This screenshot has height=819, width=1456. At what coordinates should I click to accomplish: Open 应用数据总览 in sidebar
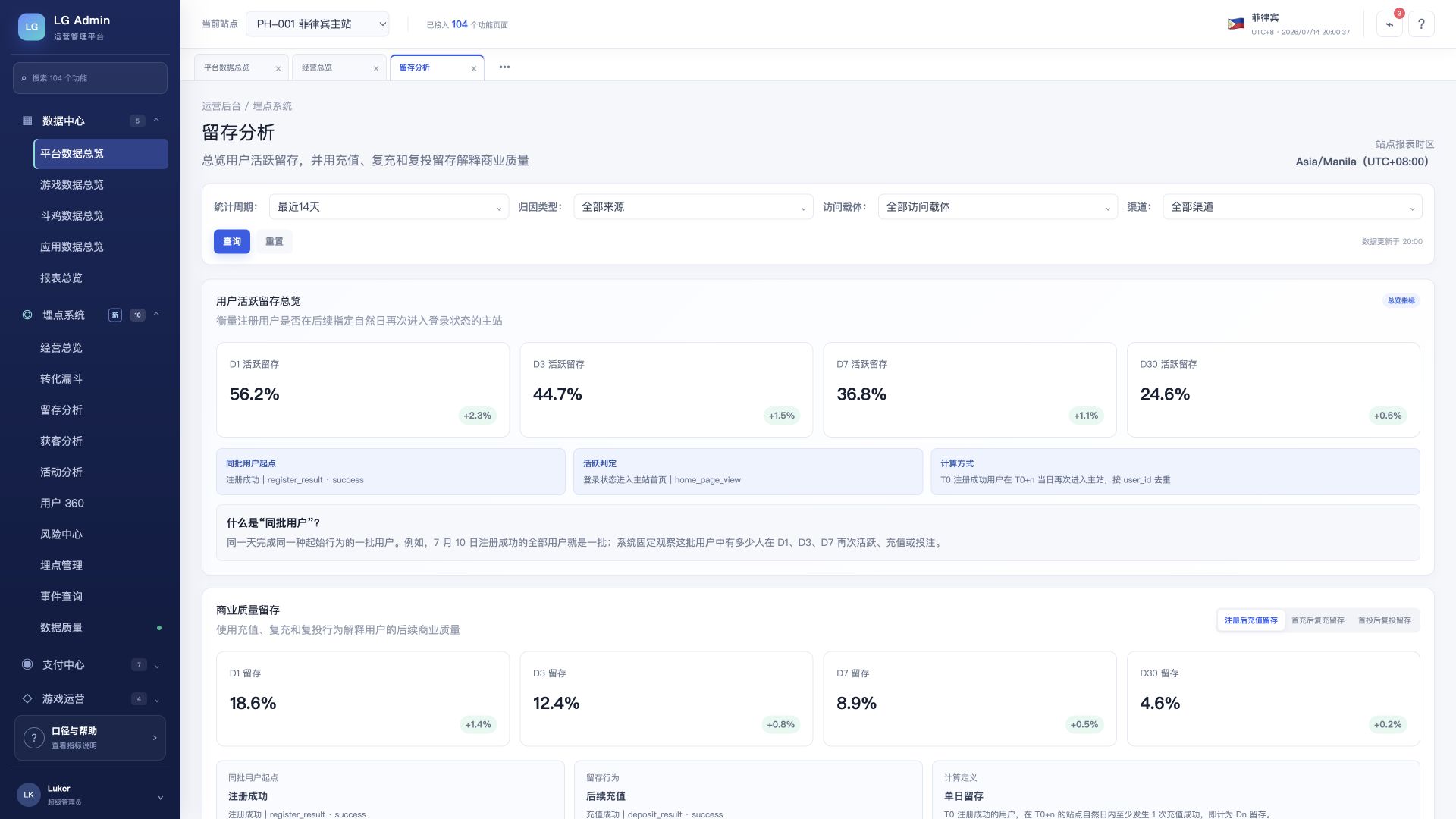pyautogui.click(x=101, y=247)
